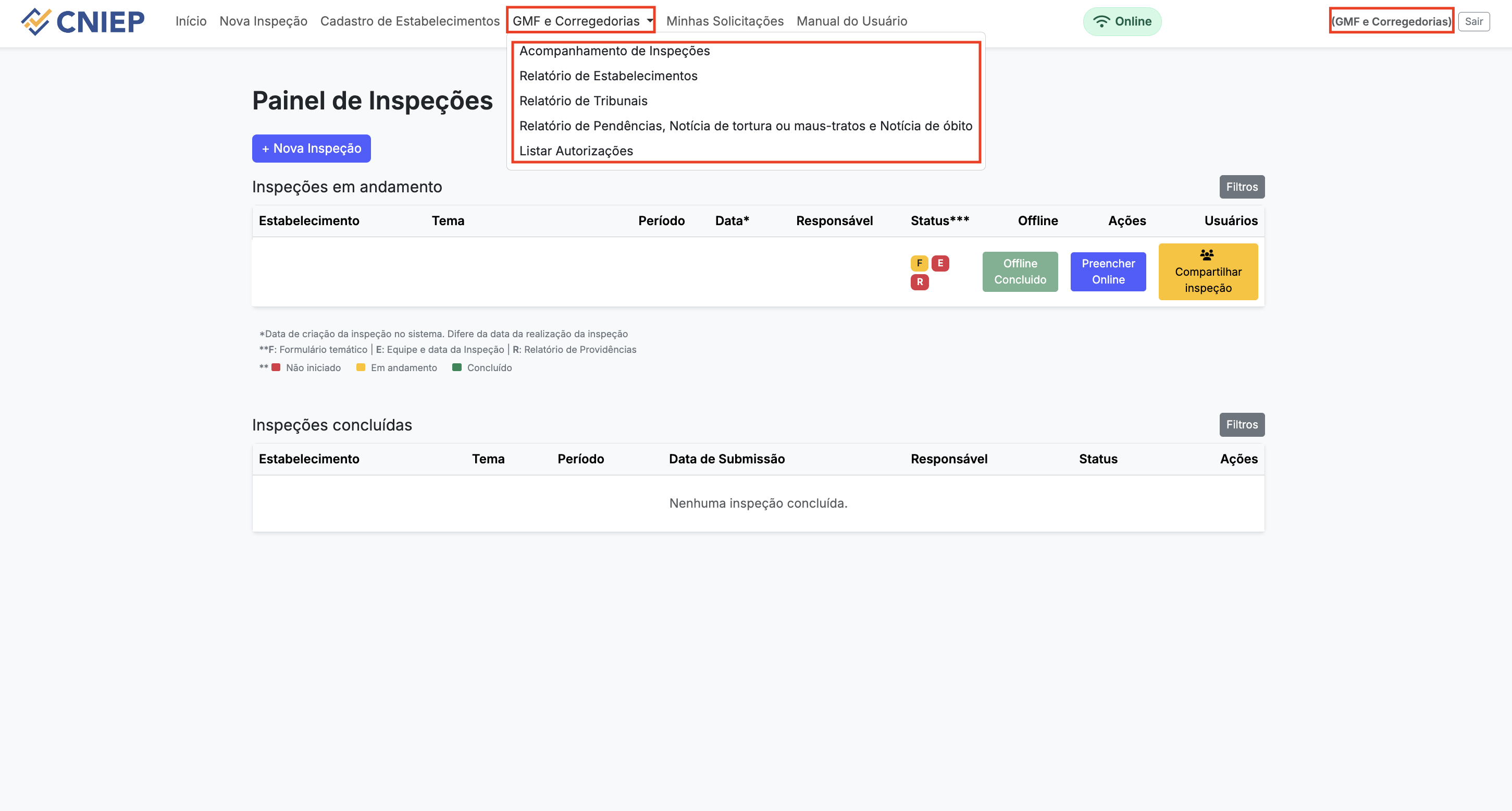Click the Compartilhar inspeção button
This screenshot has height=811, width=1512.
point(1208,272)
